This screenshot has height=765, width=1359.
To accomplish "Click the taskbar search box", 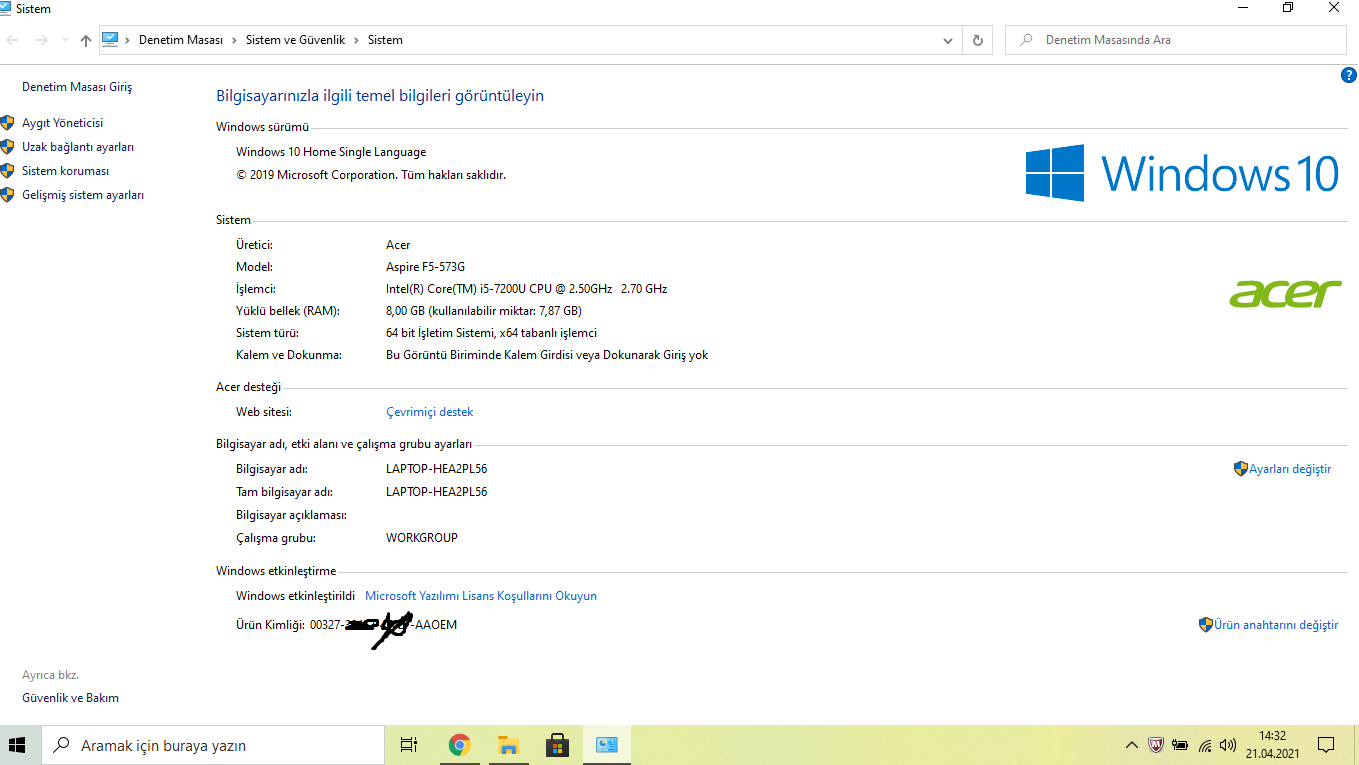I will (212, 745).
